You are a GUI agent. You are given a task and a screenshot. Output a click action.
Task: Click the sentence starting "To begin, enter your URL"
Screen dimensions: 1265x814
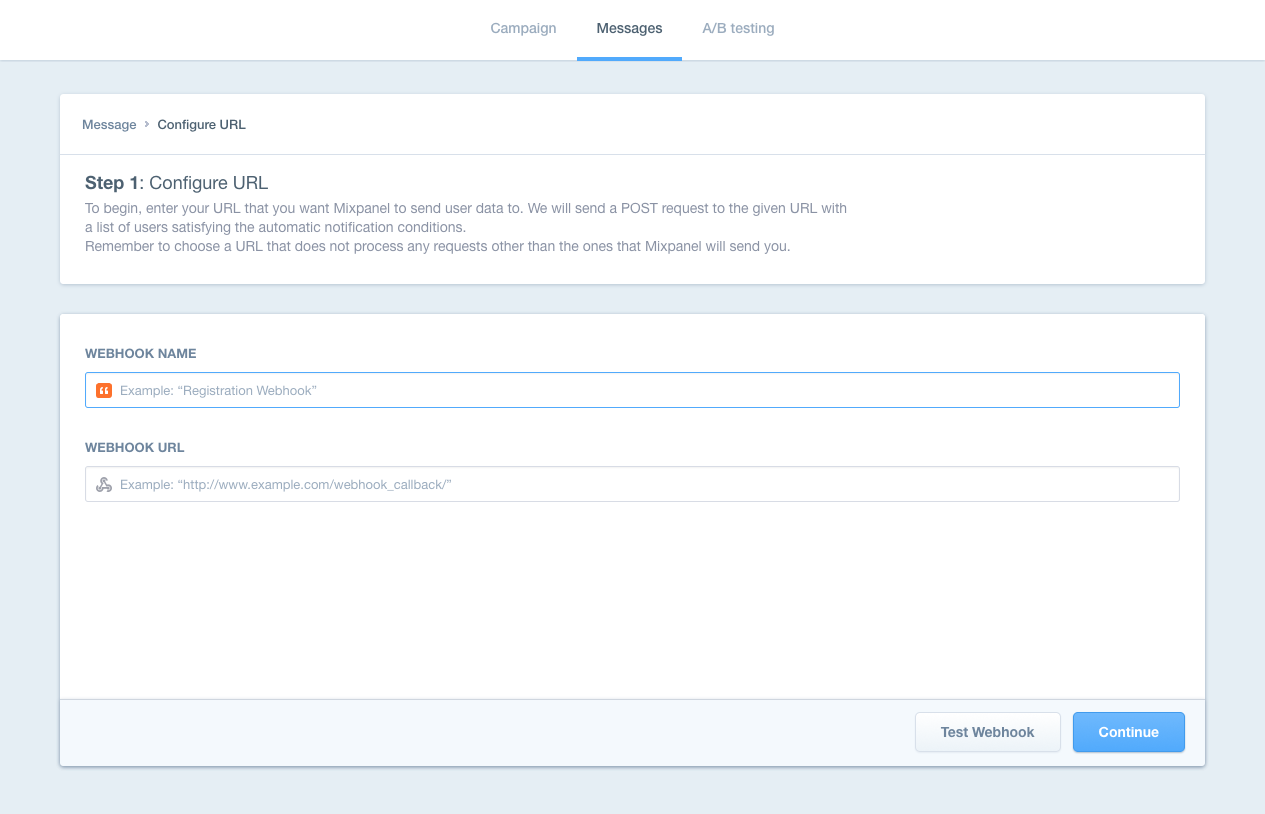click(466, 208)
